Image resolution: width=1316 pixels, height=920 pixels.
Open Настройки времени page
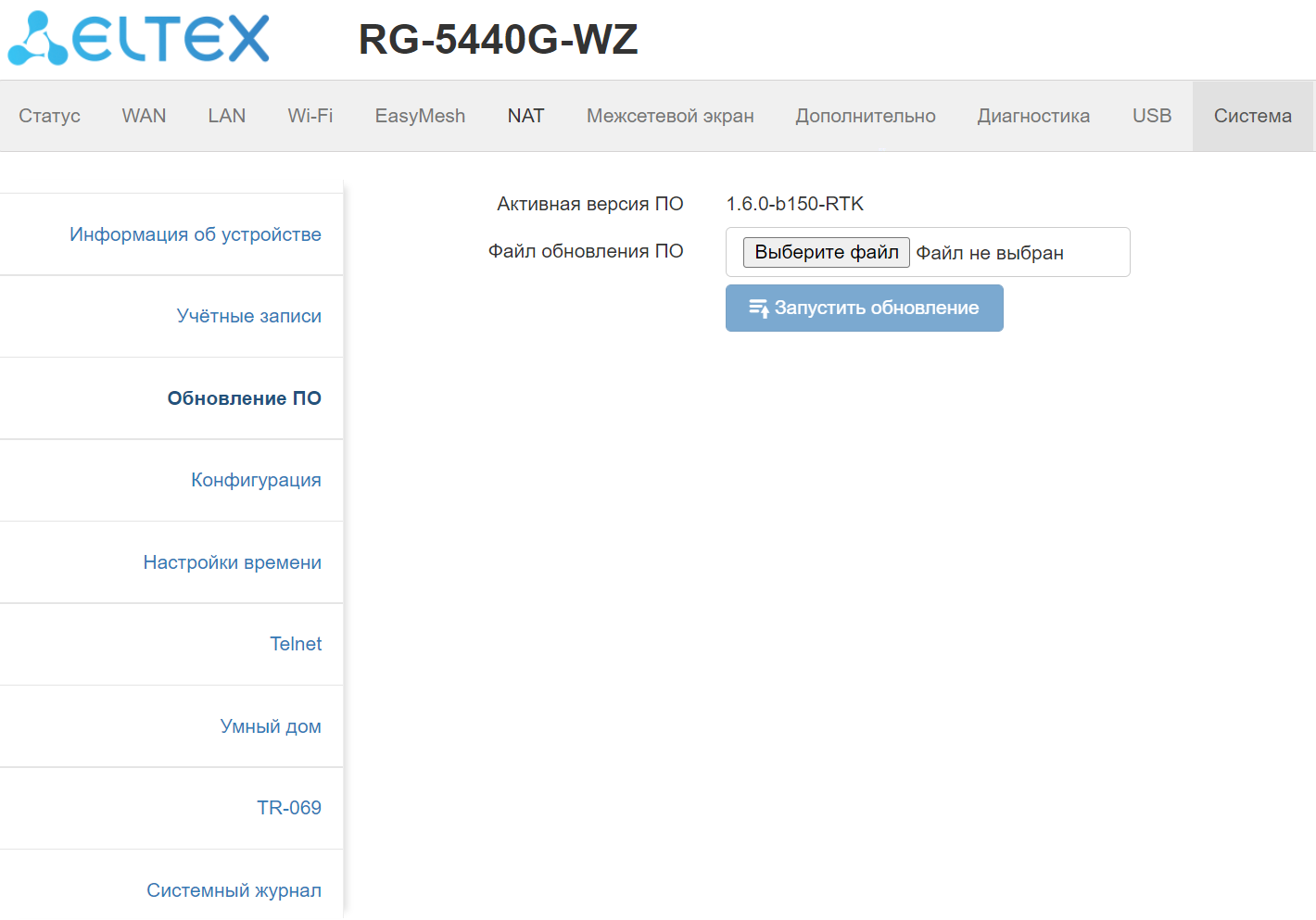[233, 562]
